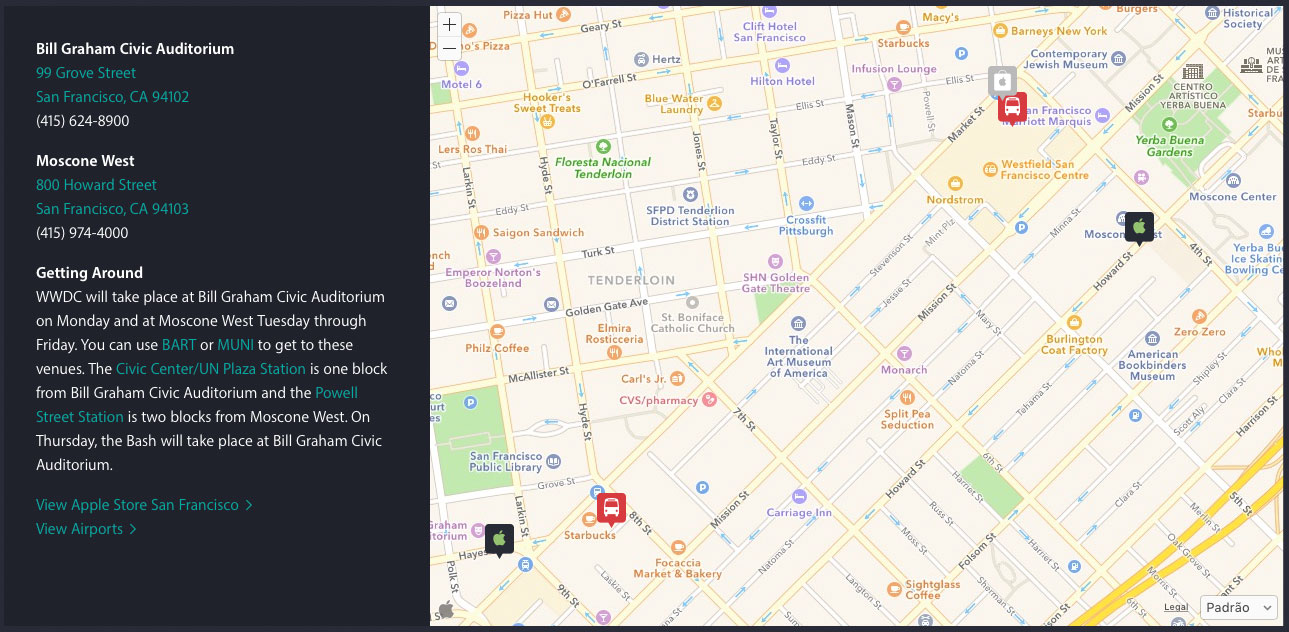1289x632 pixels.
Task: Click the Hertz car rental icon
Action: [x=640, y=60]
